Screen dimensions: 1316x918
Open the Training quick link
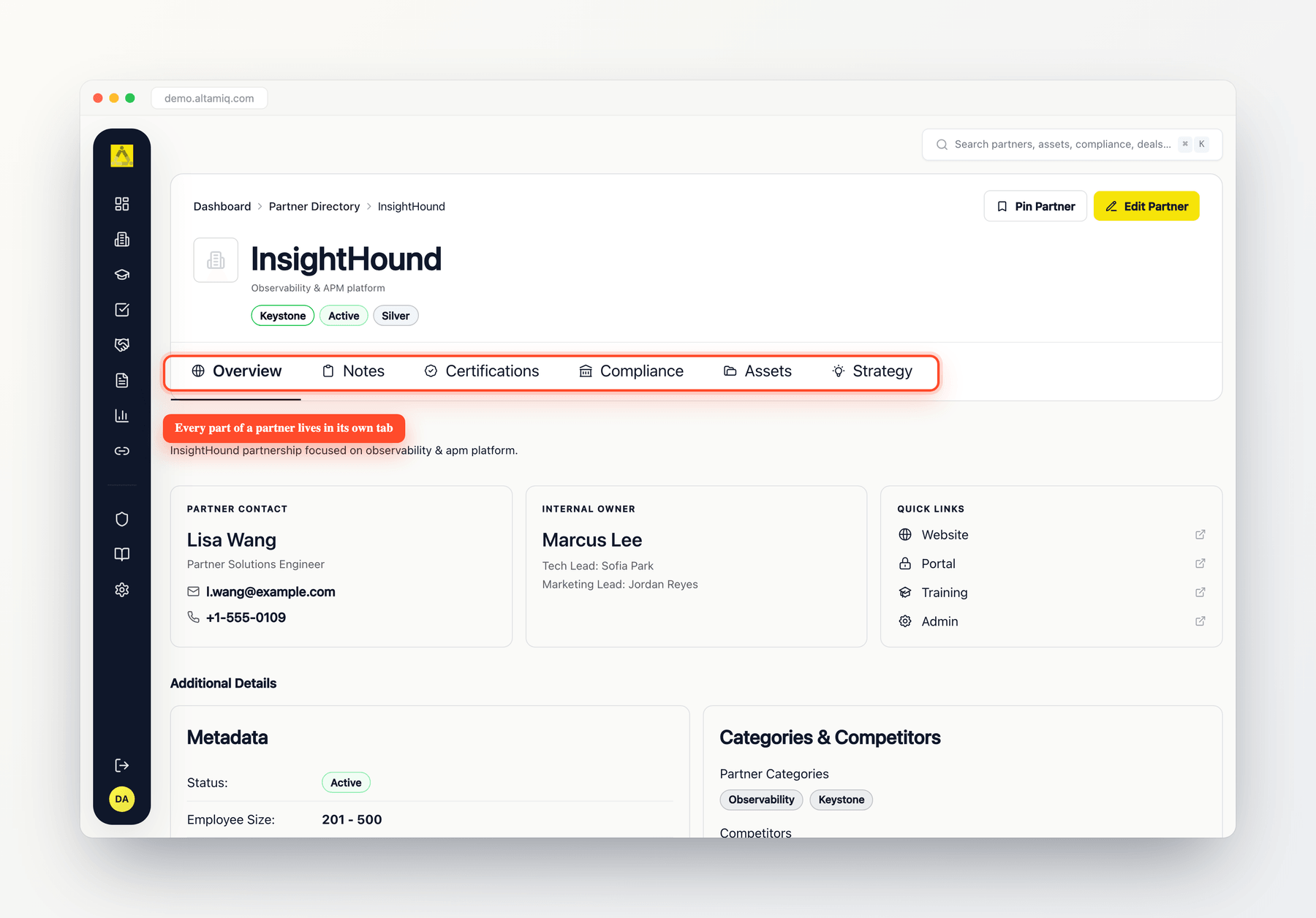click(1051, 593)
